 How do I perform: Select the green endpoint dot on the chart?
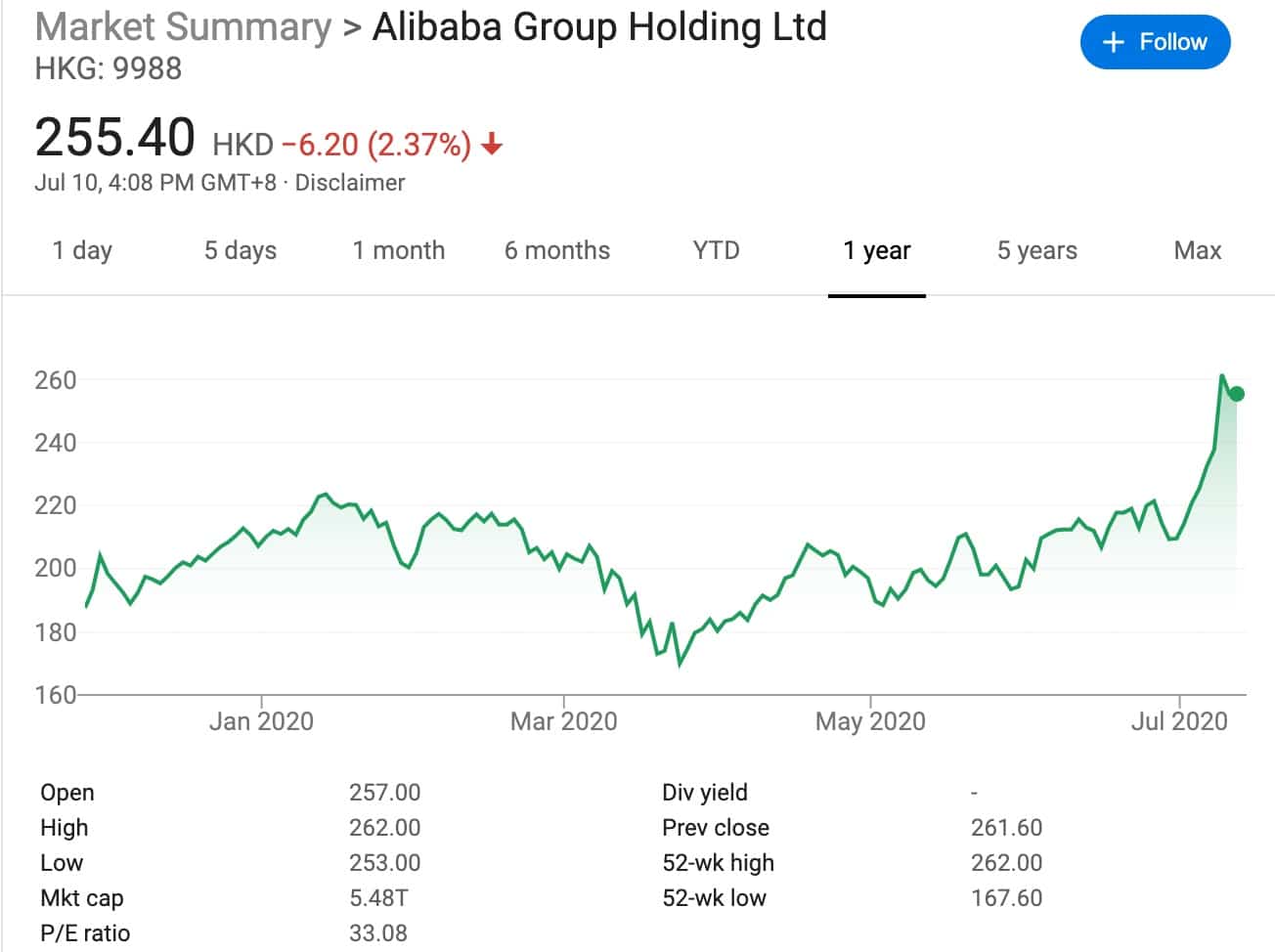point(1235,393)
